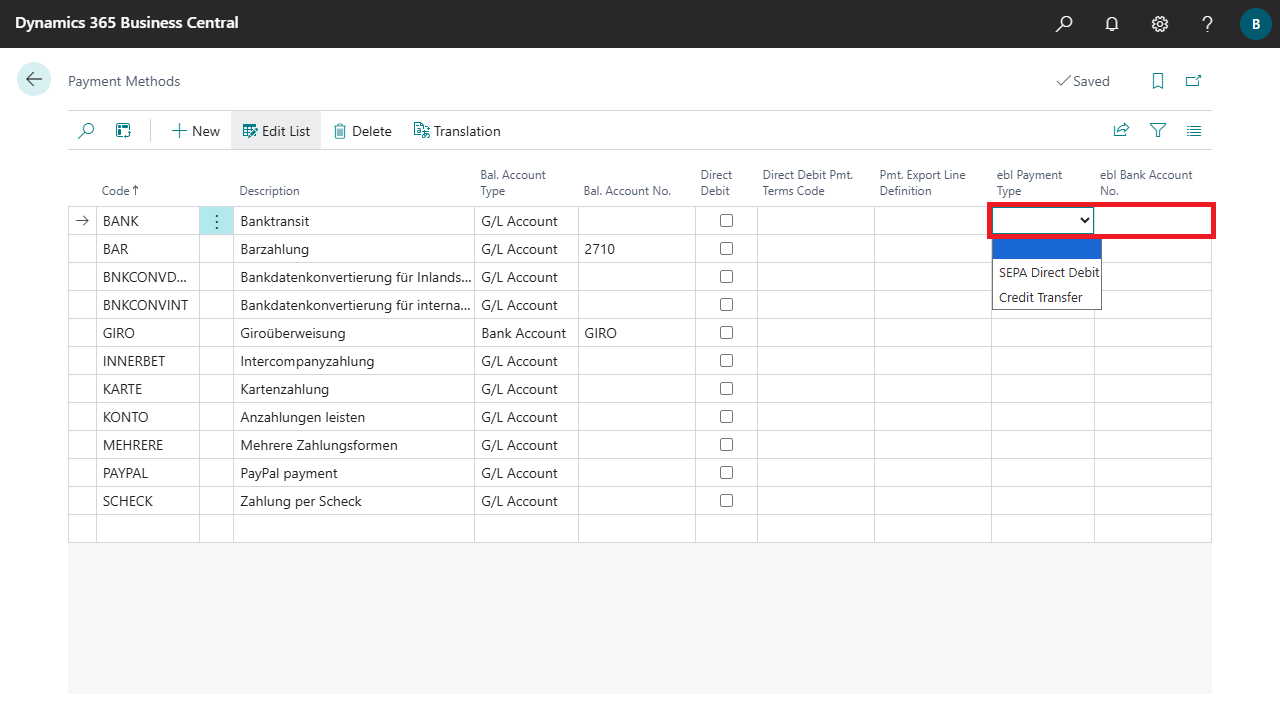Select SEPA Direct Debit option
This screenshot has width=1280, height=720.
pyautogui.click(x=1048, y=272)
